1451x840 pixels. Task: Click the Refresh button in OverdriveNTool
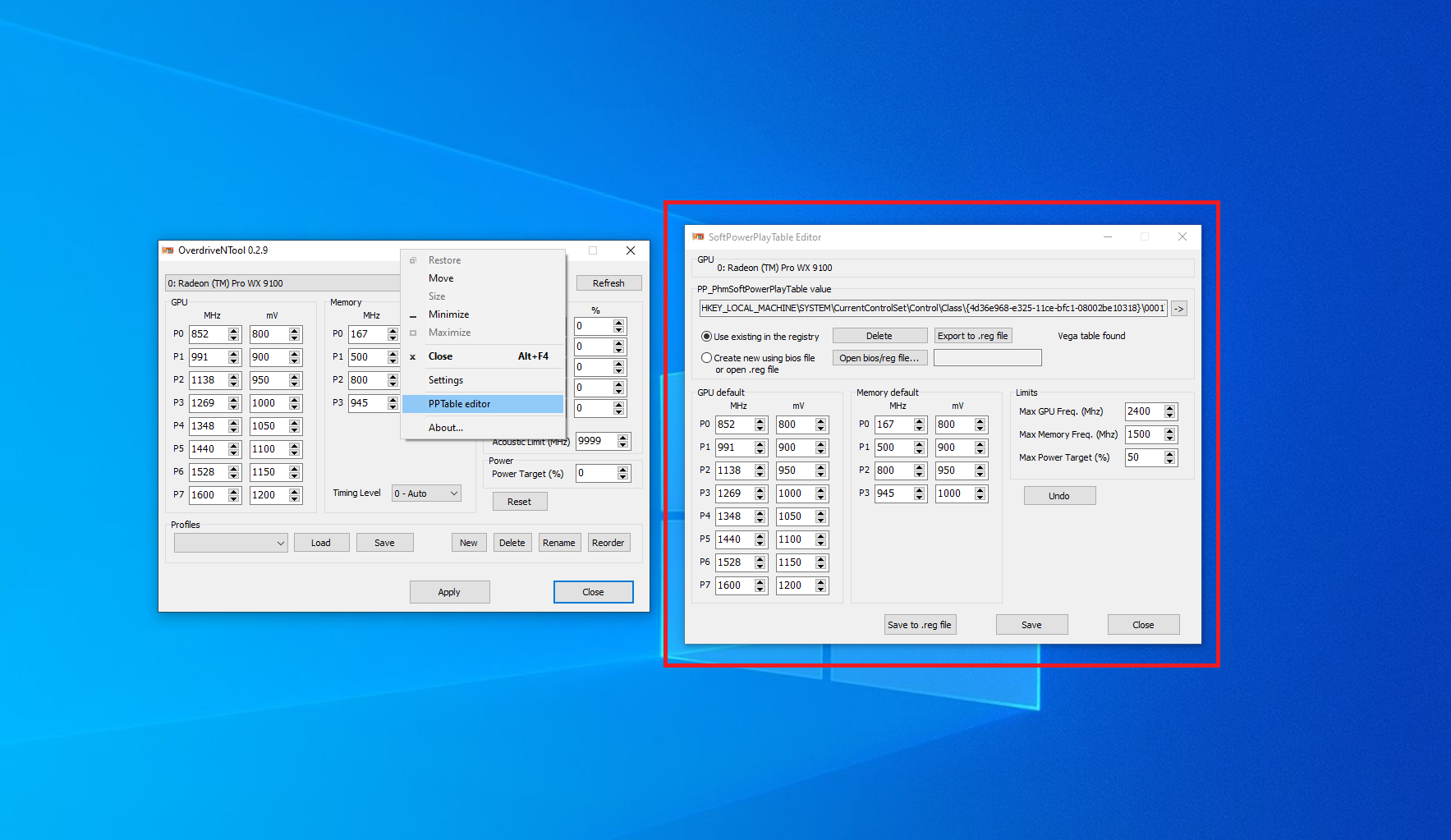coord(608,283)
